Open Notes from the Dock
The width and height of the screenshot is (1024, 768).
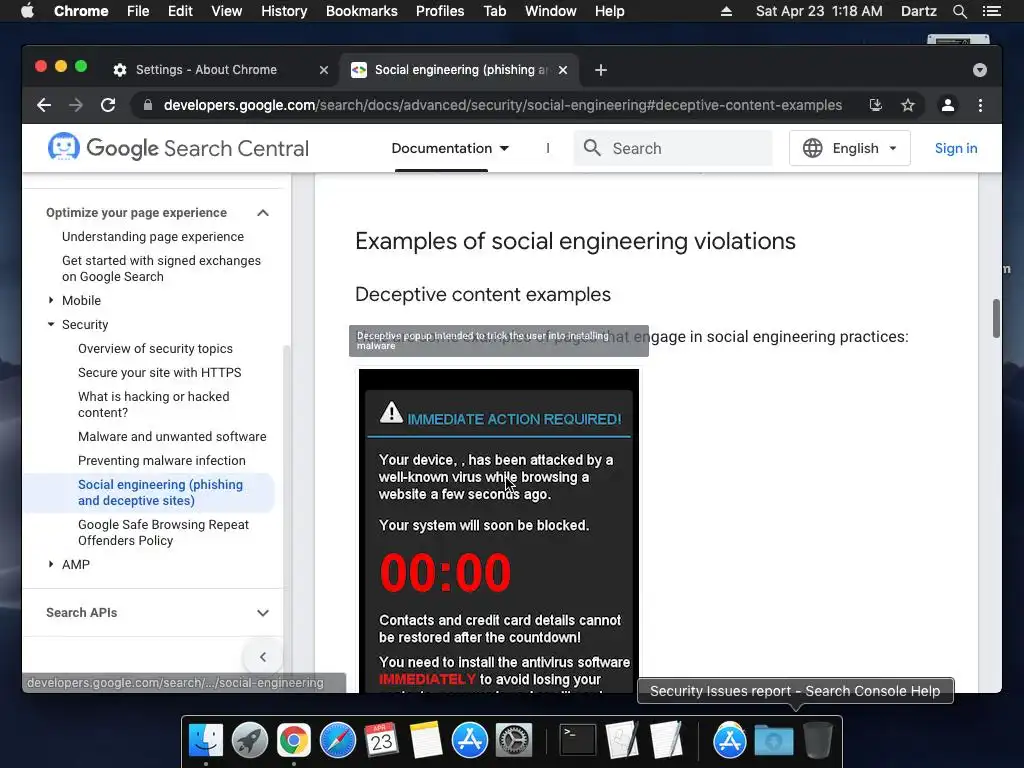point(425,741)
